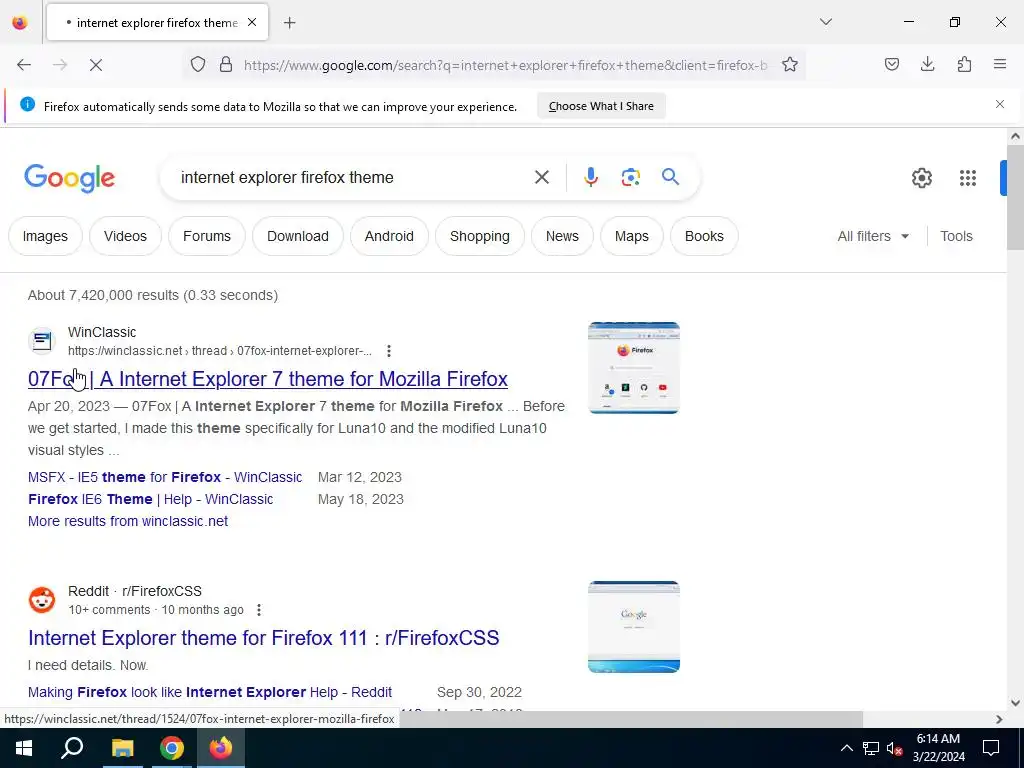This screenshot has height=768, width=1024.
Task: Open Making Firefox look like Internet Explorer link
Action: 210,692
